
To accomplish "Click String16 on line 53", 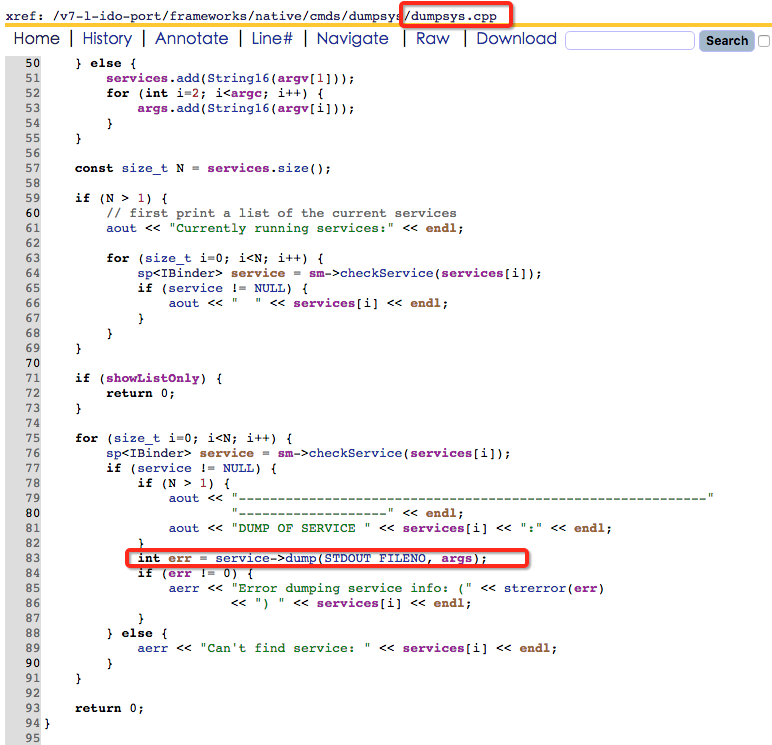I will point(238,108).
